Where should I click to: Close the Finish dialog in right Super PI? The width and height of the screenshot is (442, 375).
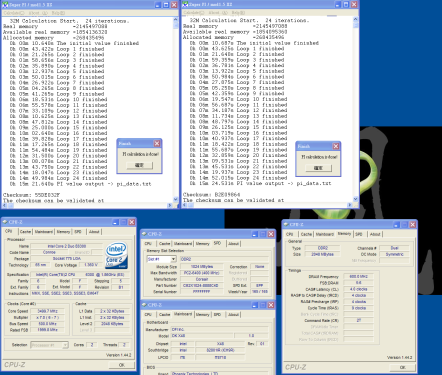point(336,146)
